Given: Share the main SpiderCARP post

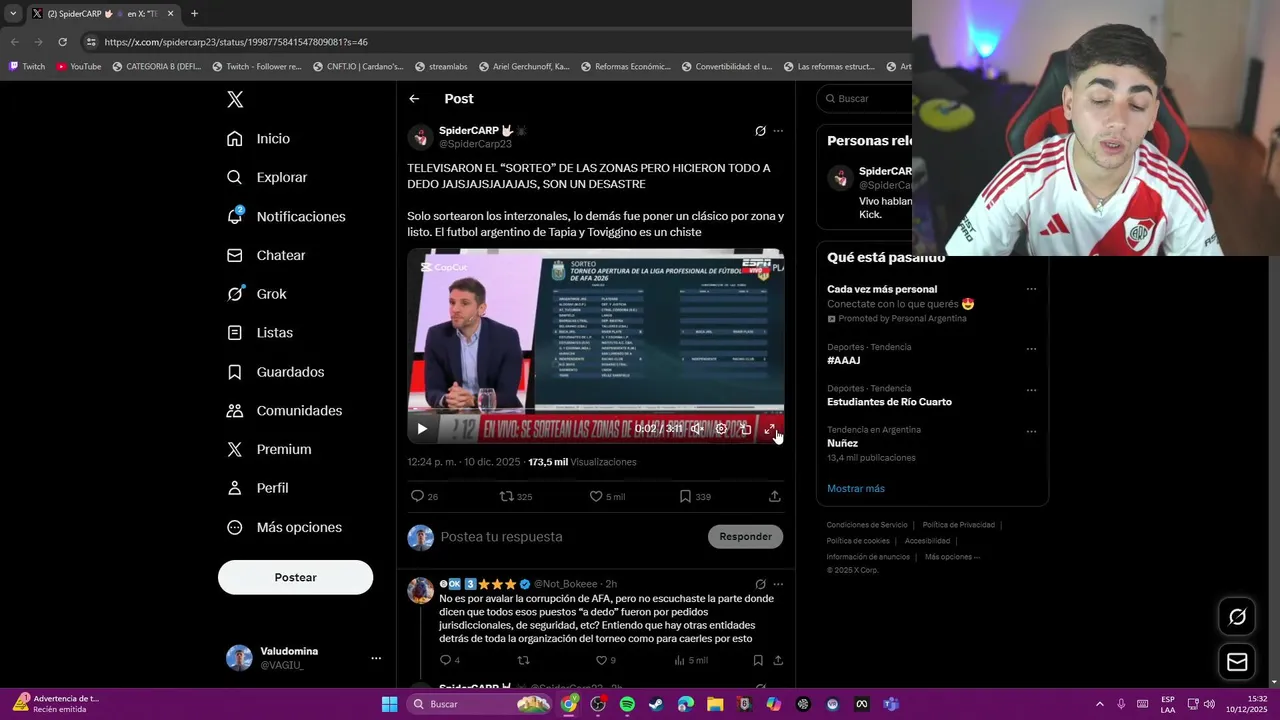Looking at the screenshot, I should click(x=775, y=496).
